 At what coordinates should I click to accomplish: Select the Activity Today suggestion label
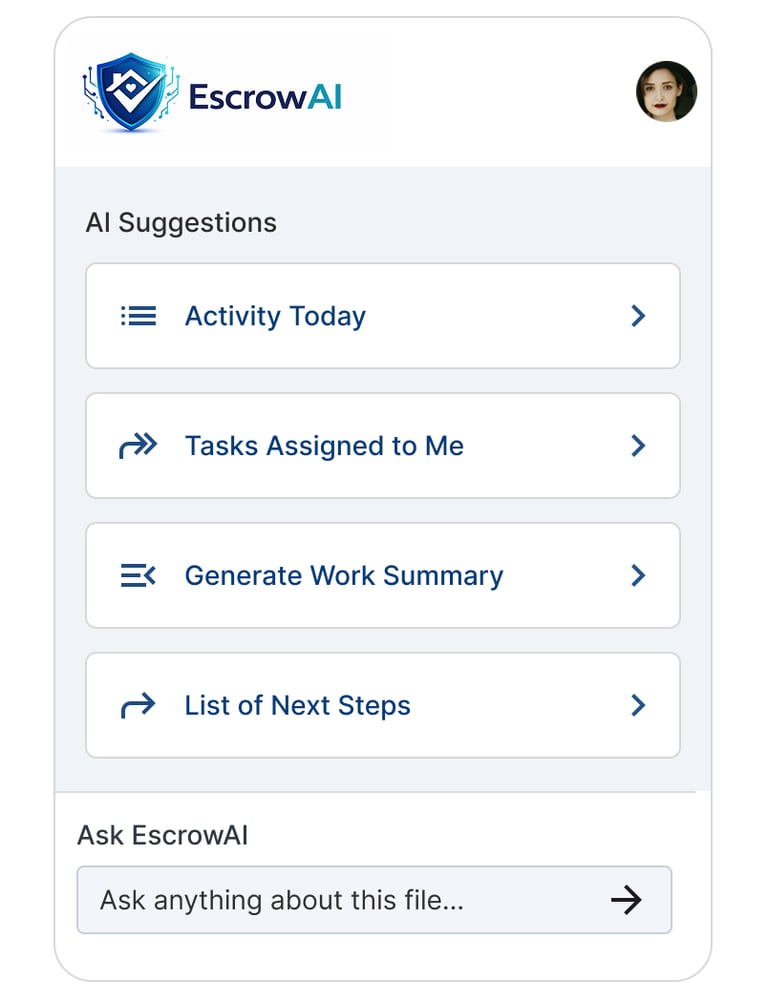click(x=275, y=316)
